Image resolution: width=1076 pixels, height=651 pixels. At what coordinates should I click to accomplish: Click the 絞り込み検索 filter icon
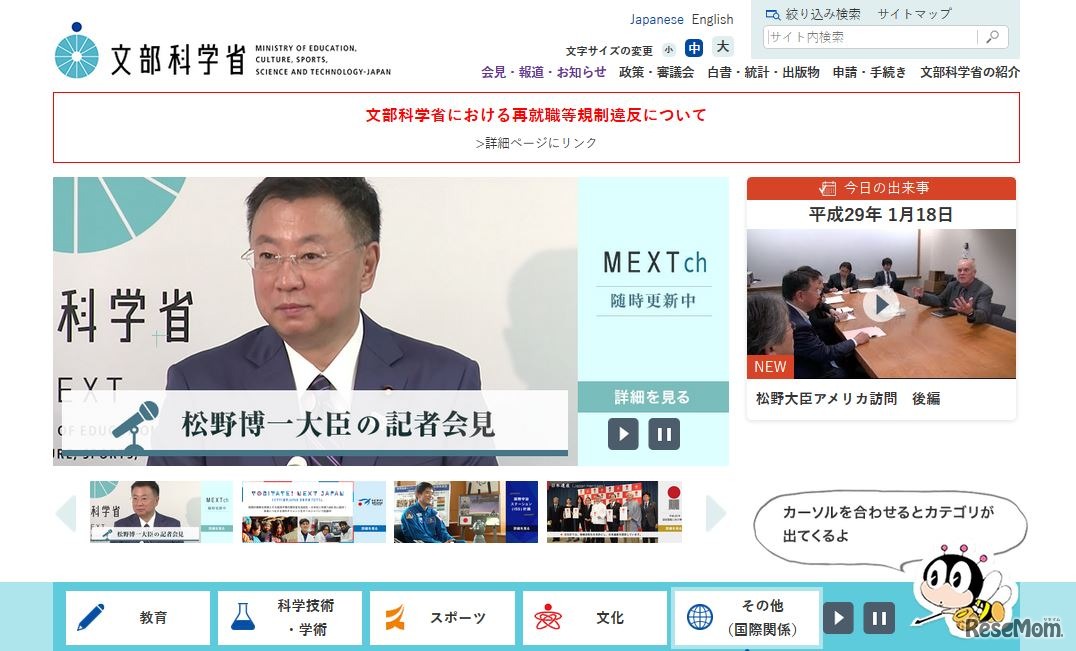[x=772, y=14]
